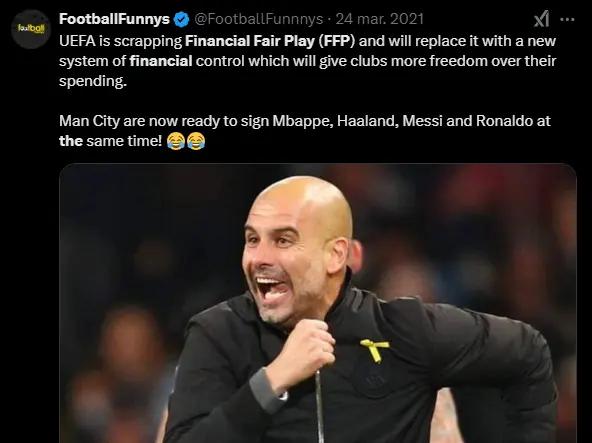Click the second laughing-tears emoji
The image size is (592, 443).
tap(196, 141)
